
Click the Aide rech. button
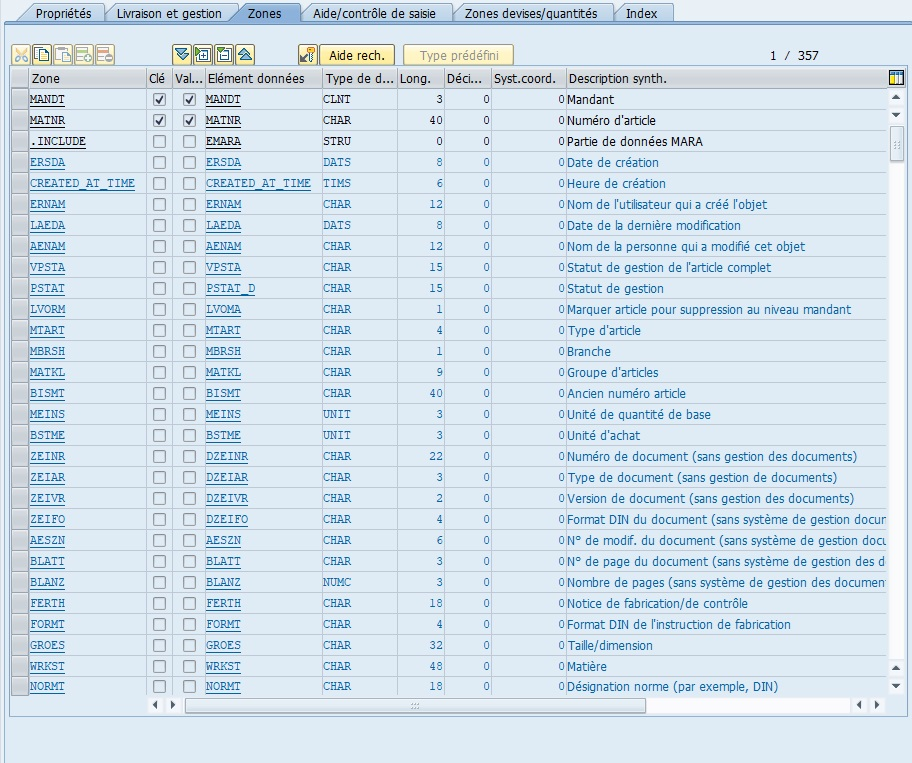pyautogui.click(x=356, y=56)
